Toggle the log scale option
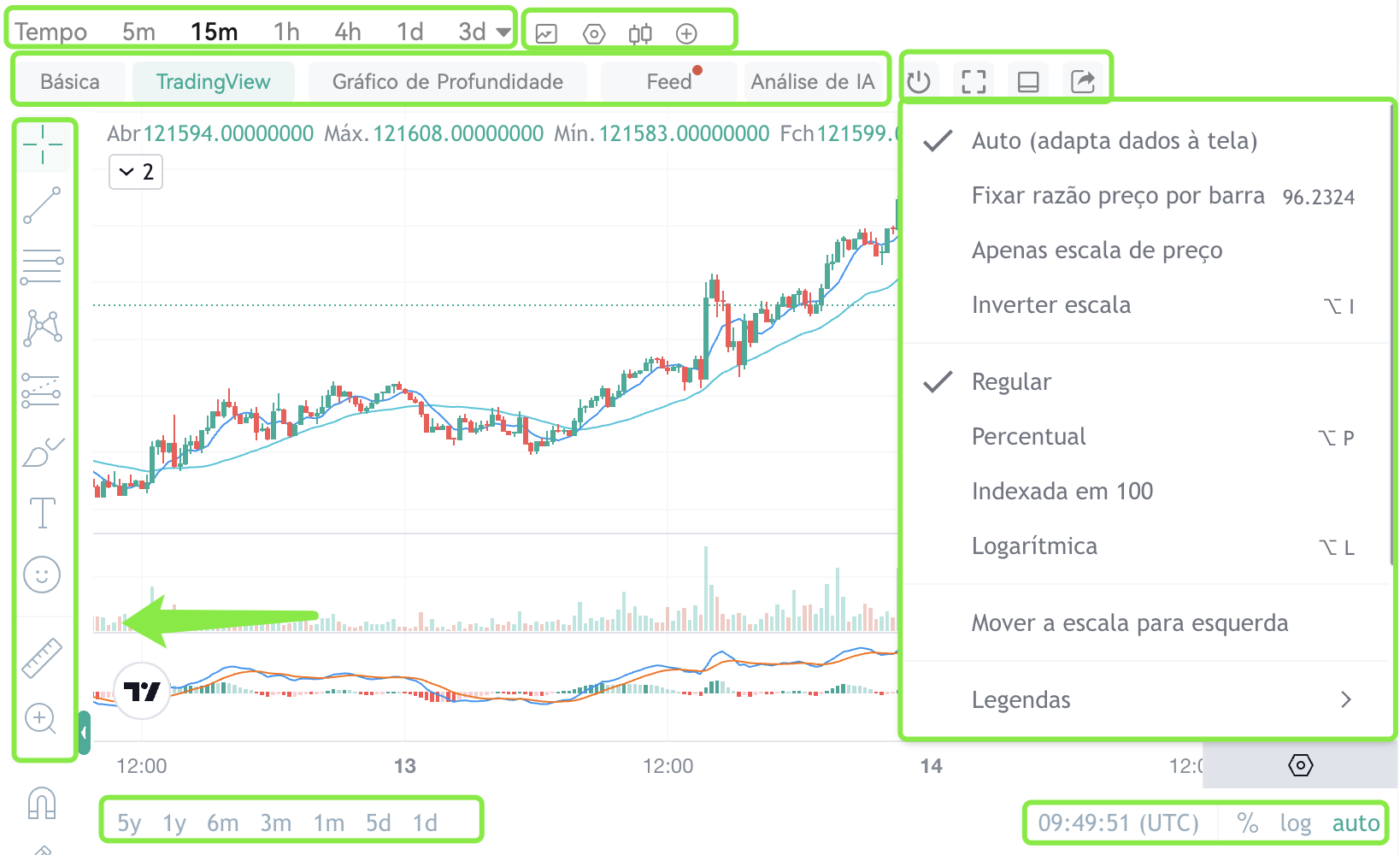The width and height of the screenshot is (1400, 855). pyautogui.click(x=1295, y=823)
